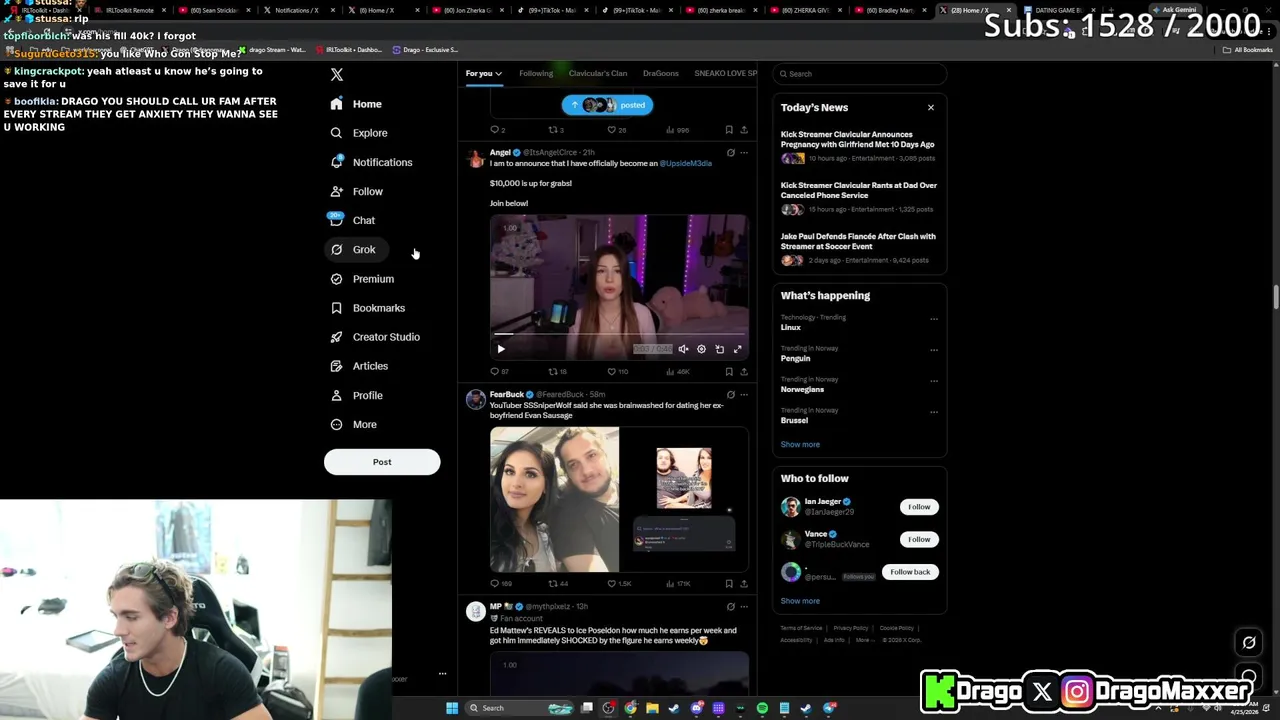1280x720 pixels.
Task: Click the Profile person icon
Action: click(x=336, y=395)
